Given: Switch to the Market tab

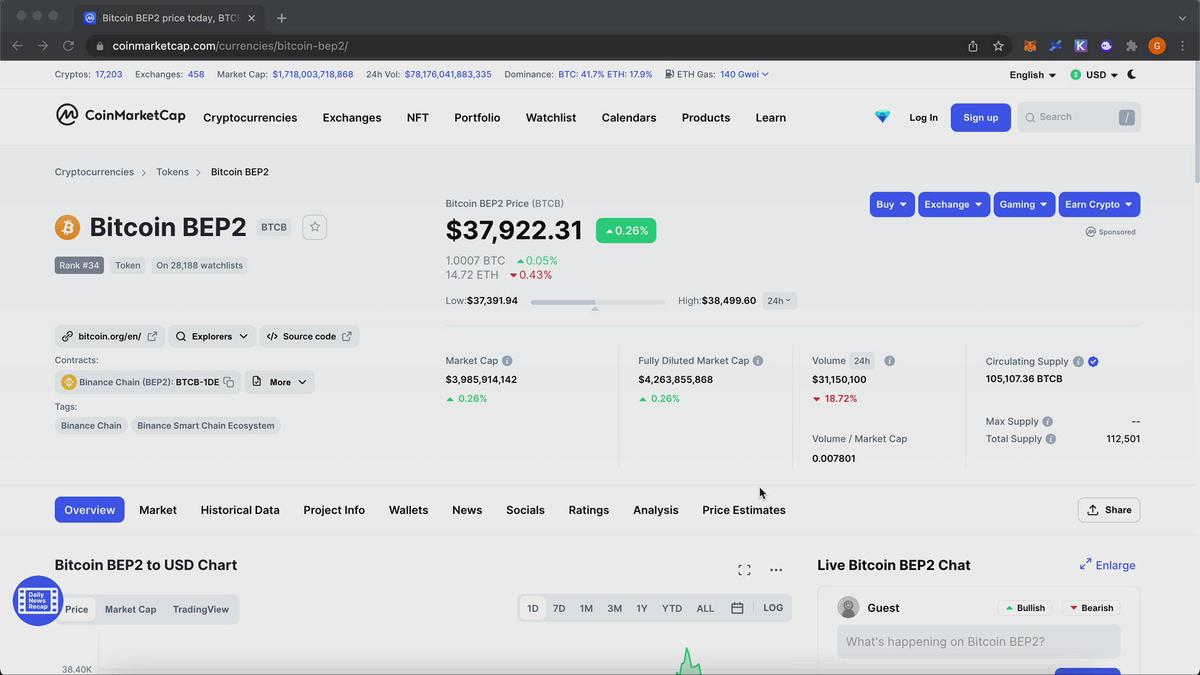Looking at the screenshot, I should 158,510.
